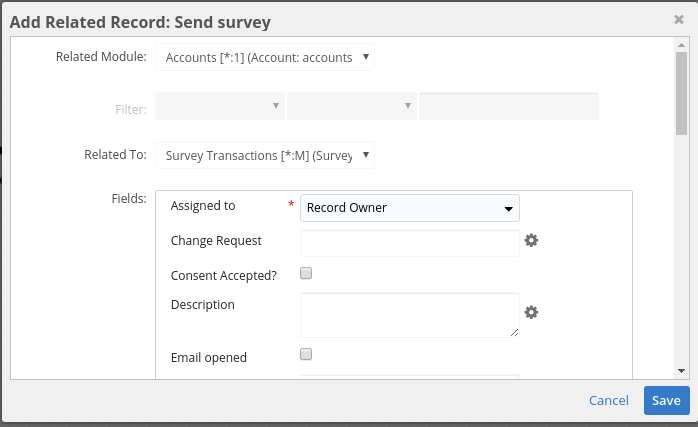Click the Email opened label text
This screenshot has width=698, height=427.
(x=209, y=357)
